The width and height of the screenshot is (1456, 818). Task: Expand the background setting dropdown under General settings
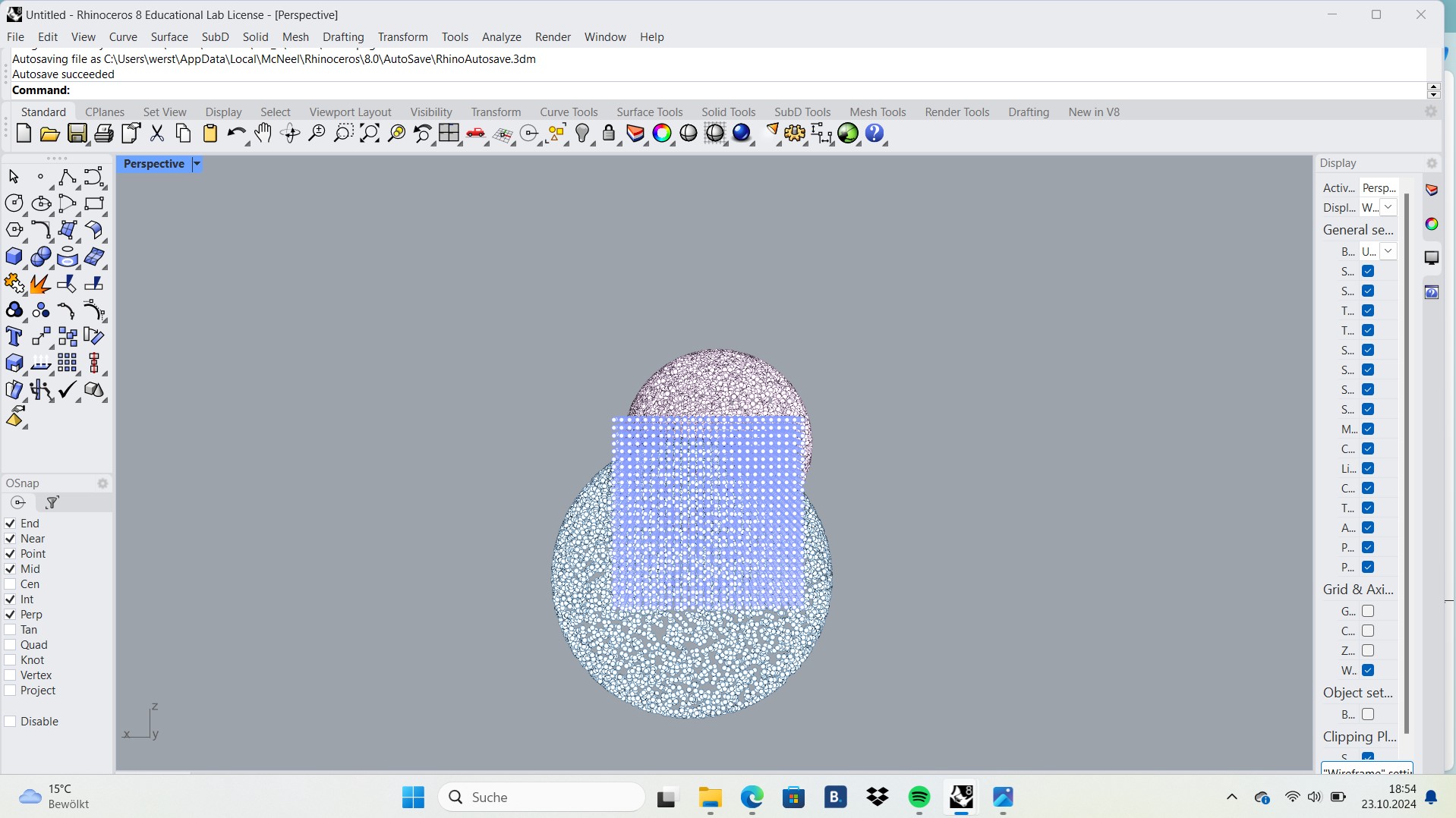[1389, 251]
